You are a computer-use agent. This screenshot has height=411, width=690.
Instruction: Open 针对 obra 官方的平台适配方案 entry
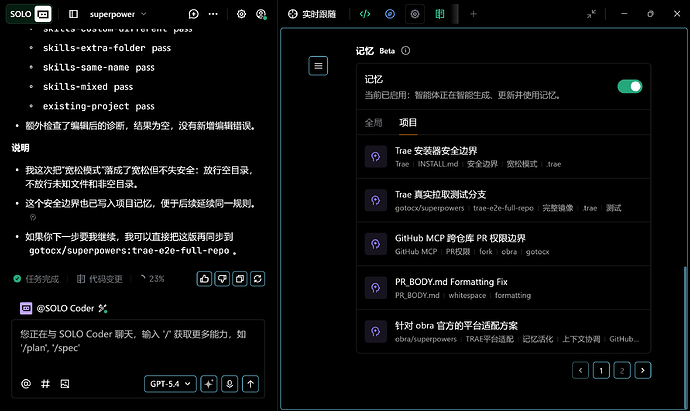503,331
